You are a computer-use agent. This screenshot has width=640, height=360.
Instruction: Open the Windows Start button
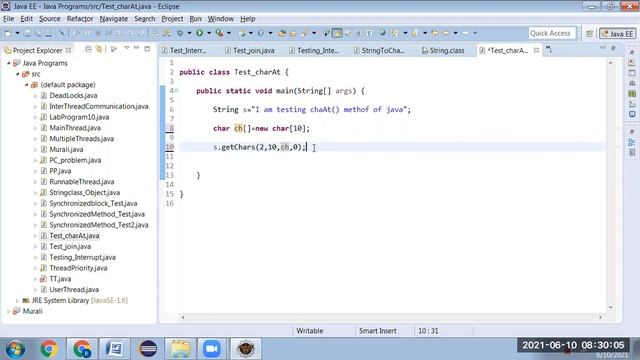[x=16, y=349]
